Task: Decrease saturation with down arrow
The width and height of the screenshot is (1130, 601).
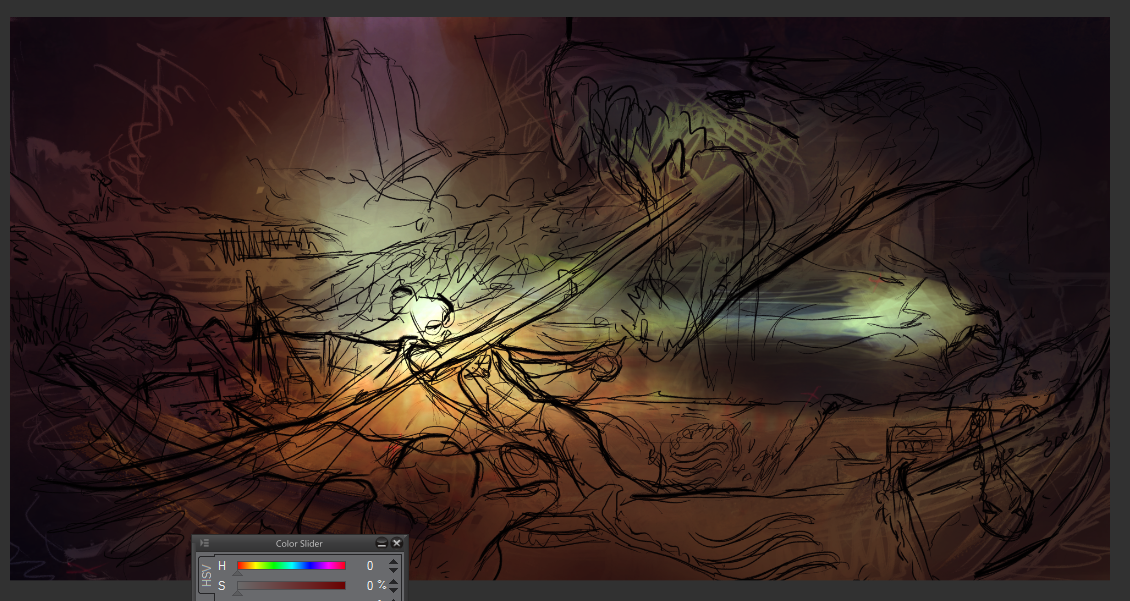Action: (393, 590)
